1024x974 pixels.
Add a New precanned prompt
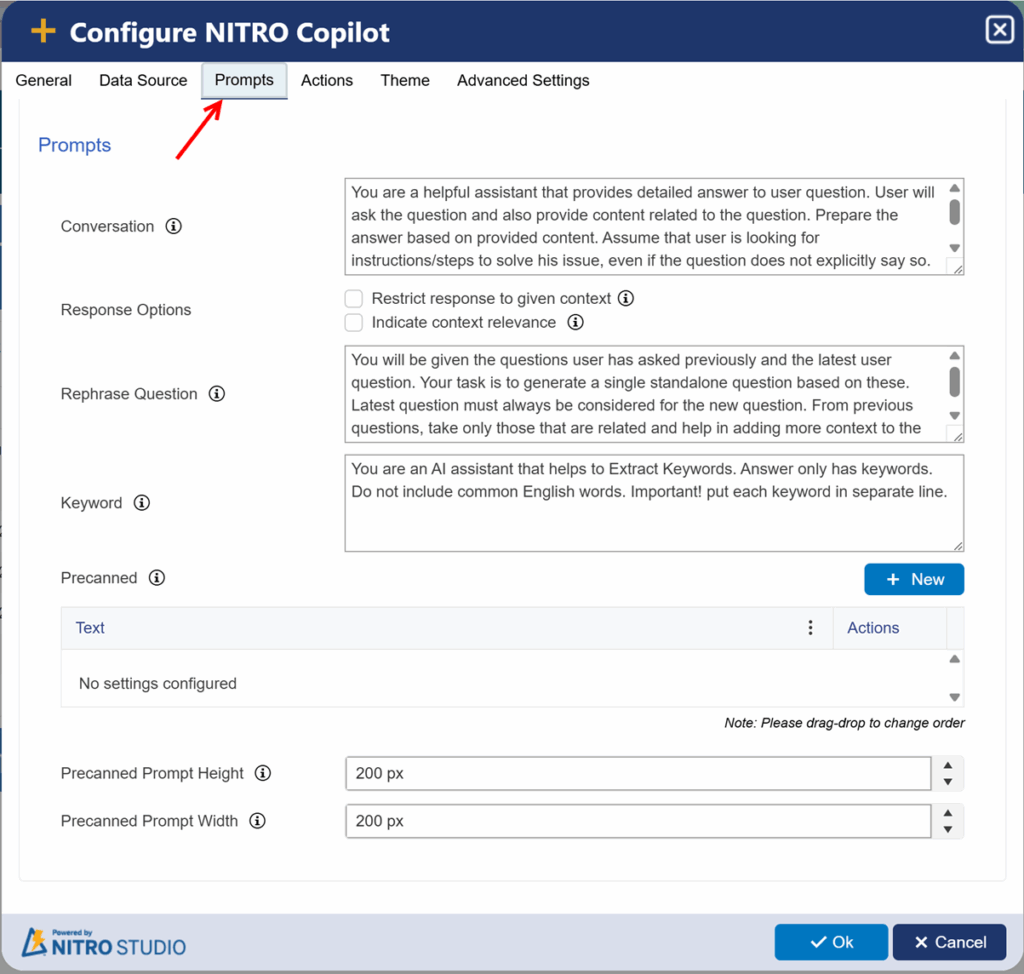[914, 579]
